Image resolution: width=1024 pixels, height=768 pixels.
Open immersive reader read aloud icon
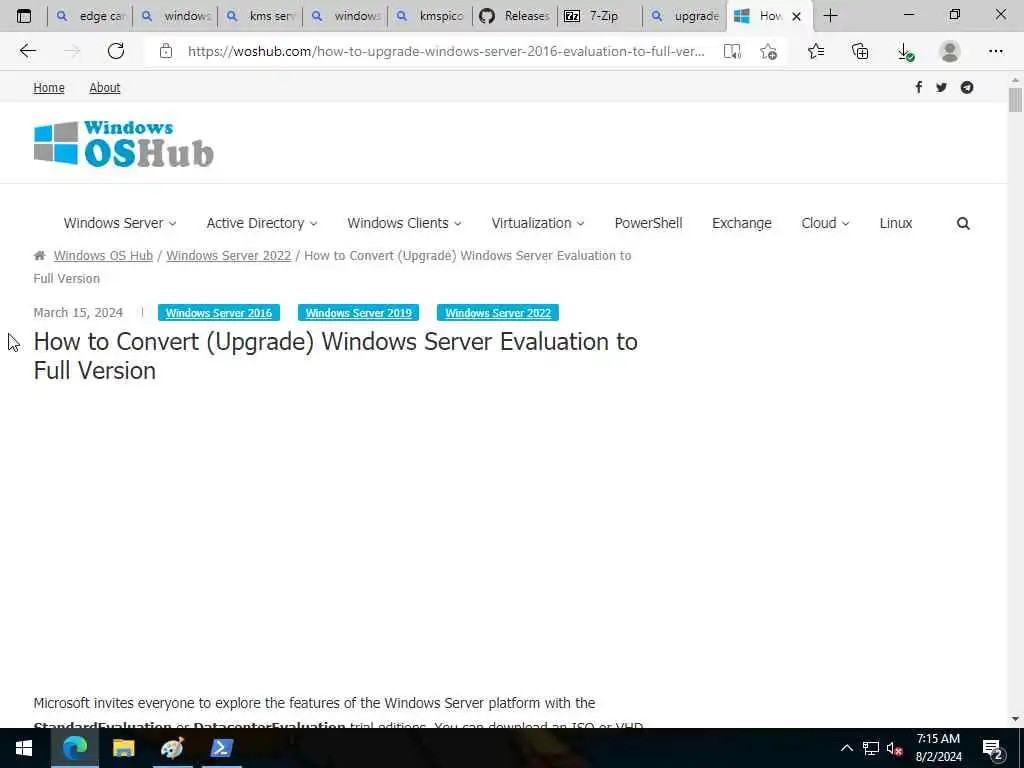pyautogui.click(x=732, y=51)
